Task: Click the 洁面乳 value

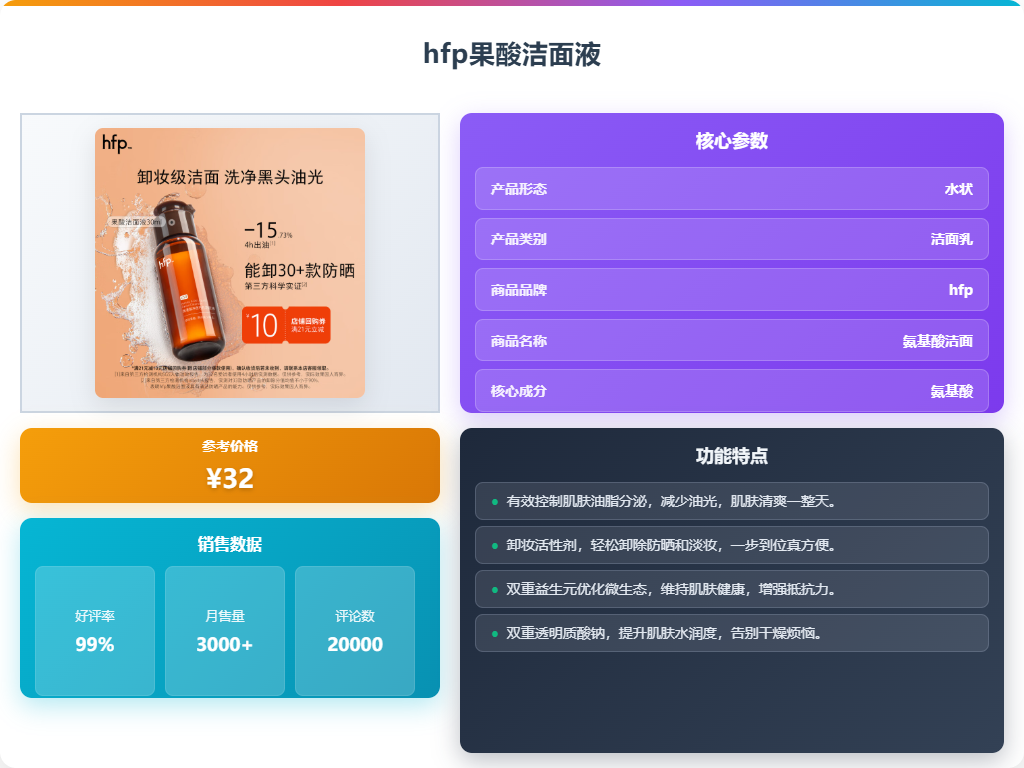Action: click(952, 240)
